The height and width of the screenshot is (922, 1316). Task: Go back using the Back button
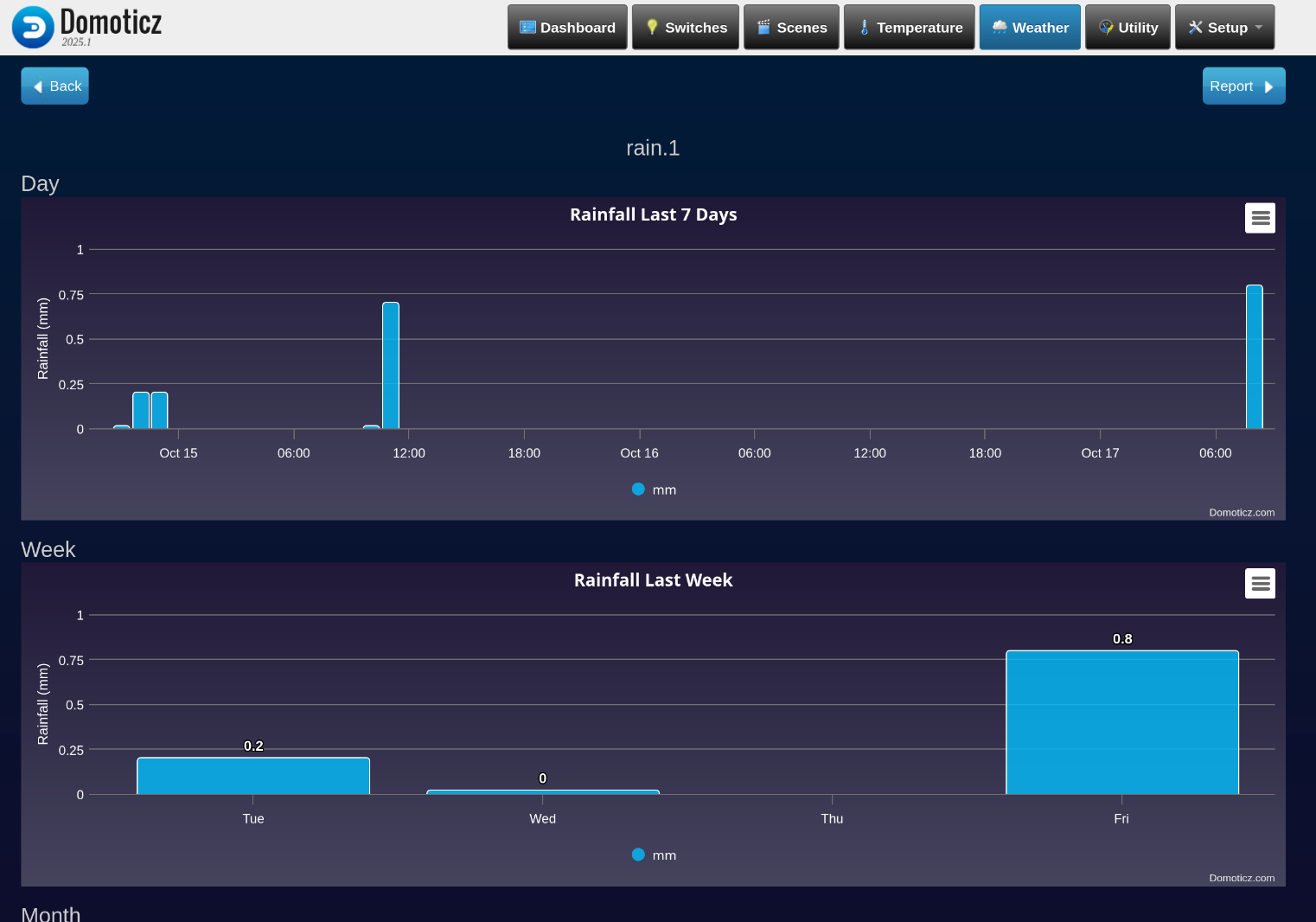55,86
